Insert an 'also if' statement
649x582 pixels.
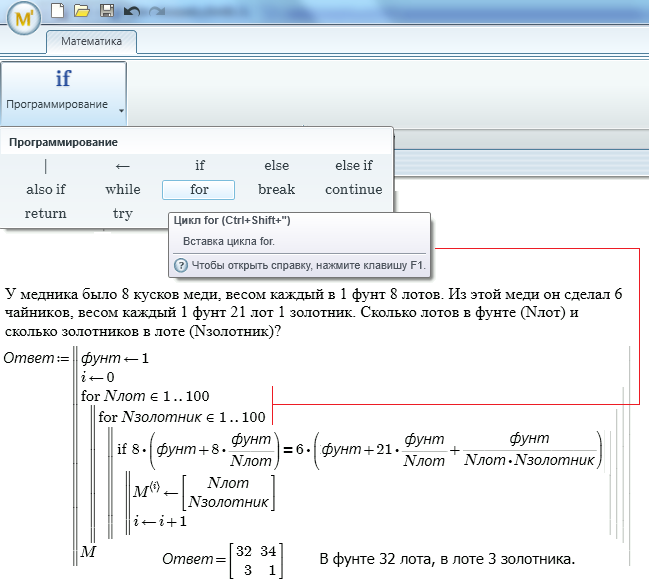point(46,190)
